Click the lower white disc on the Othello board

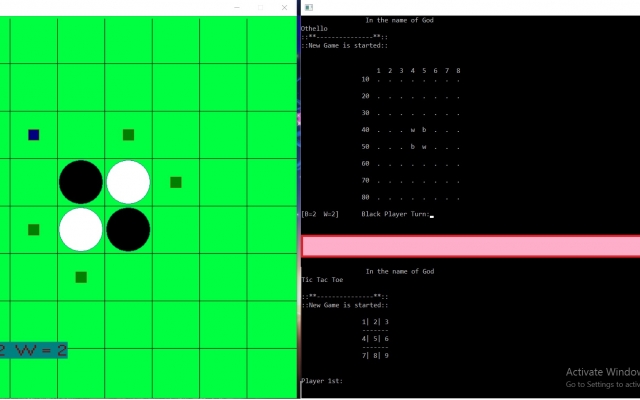81,230
